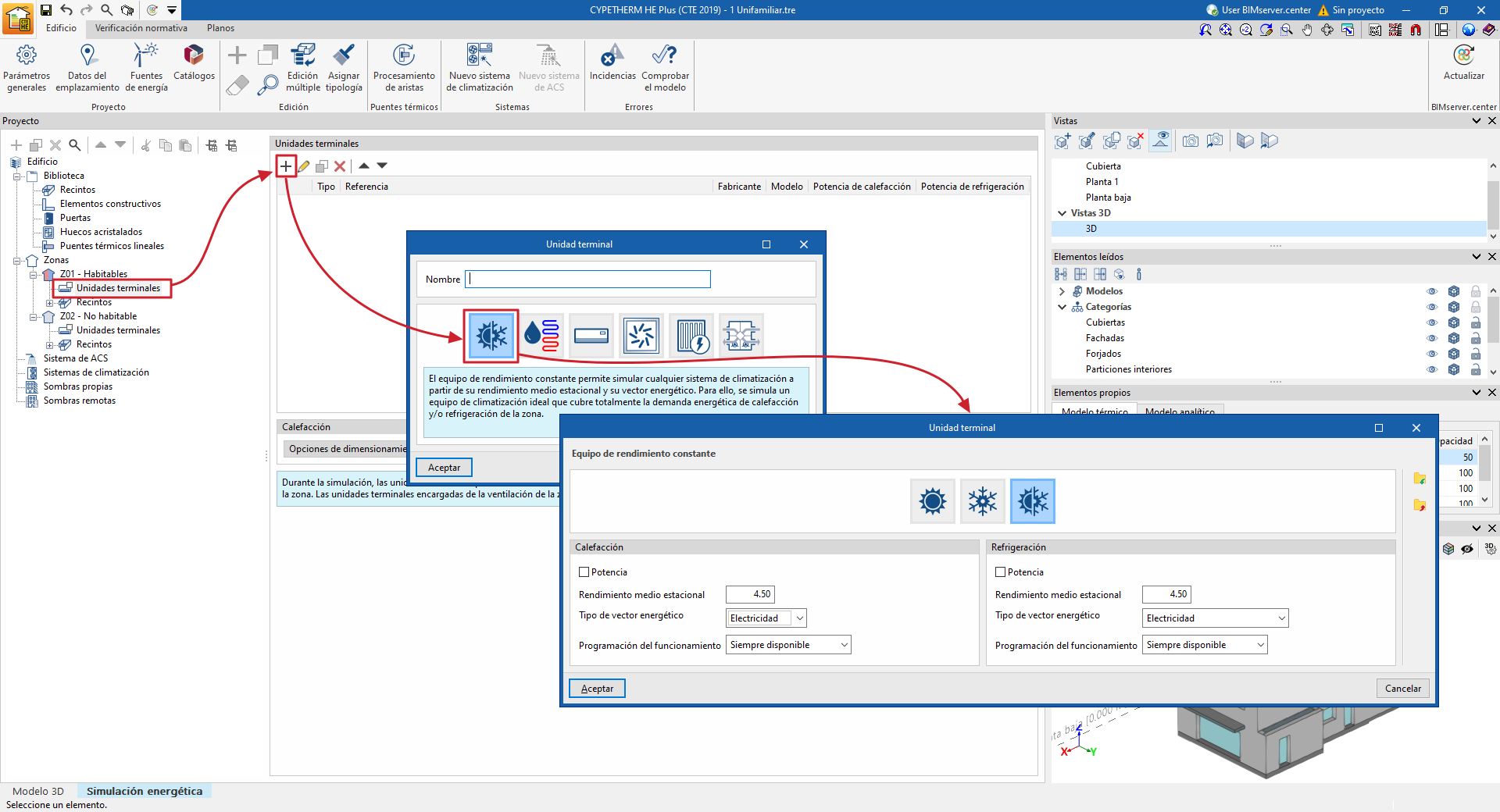Collapse the Vistas 3D tree node

(1062, 213)
